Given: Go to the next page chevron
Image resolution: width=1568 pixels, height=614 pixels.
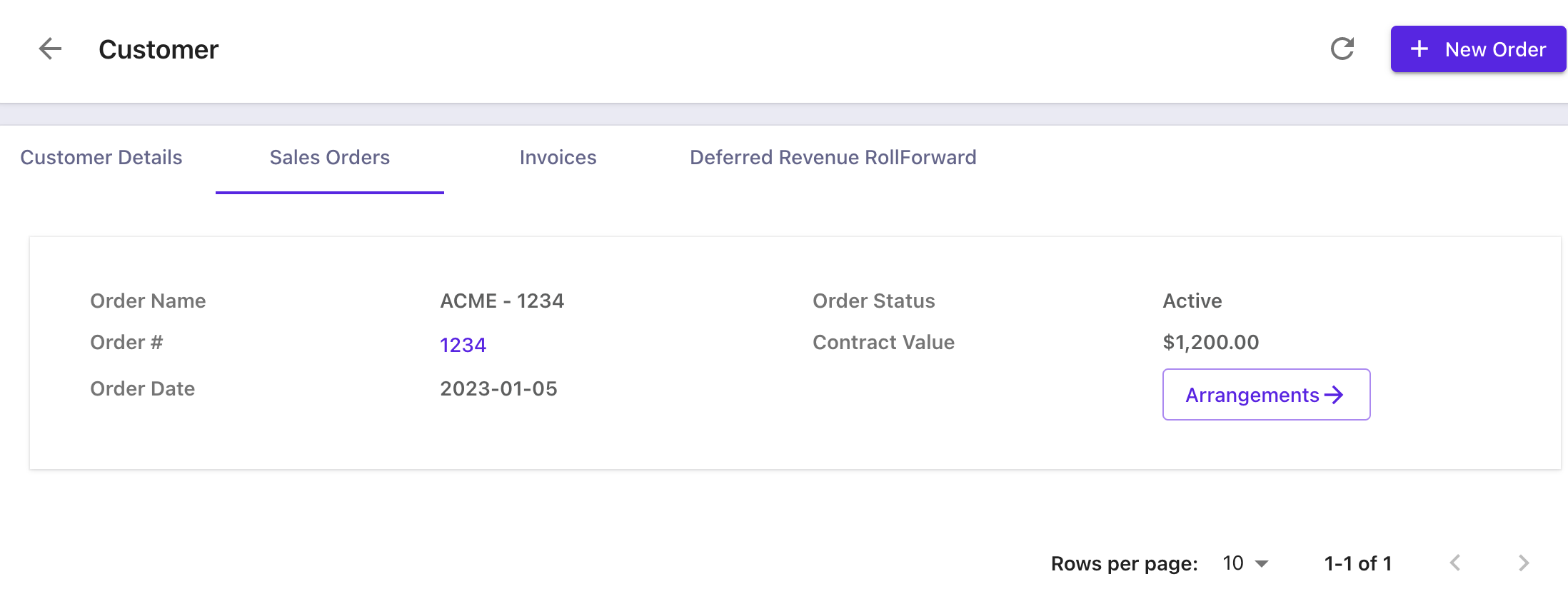Looking at the screenshot, I should [1524, 563].
